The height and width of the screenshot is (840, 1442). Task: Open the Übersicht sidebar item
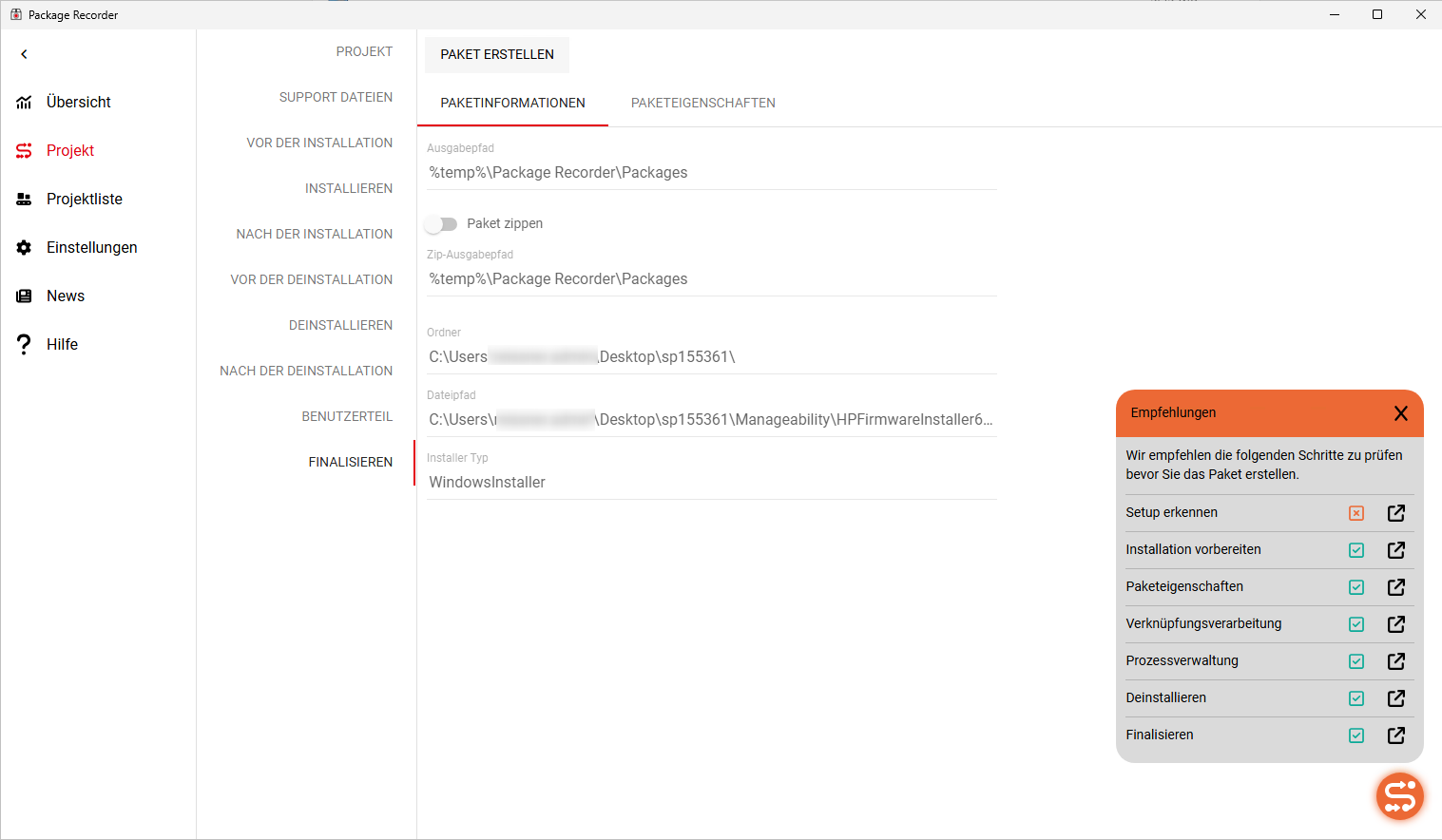79,102
